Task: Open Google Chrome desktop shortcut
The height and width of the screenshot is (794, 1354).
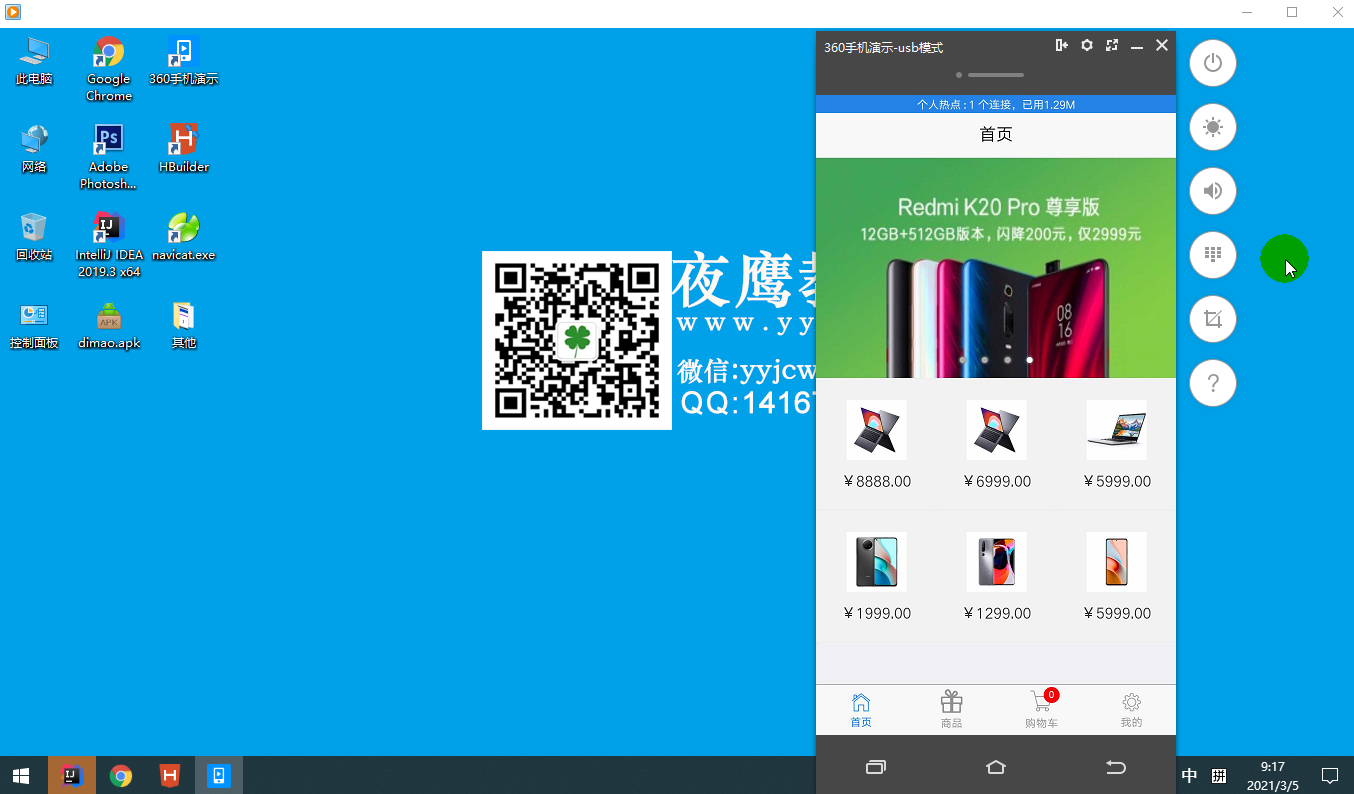Action: [109, 69]
